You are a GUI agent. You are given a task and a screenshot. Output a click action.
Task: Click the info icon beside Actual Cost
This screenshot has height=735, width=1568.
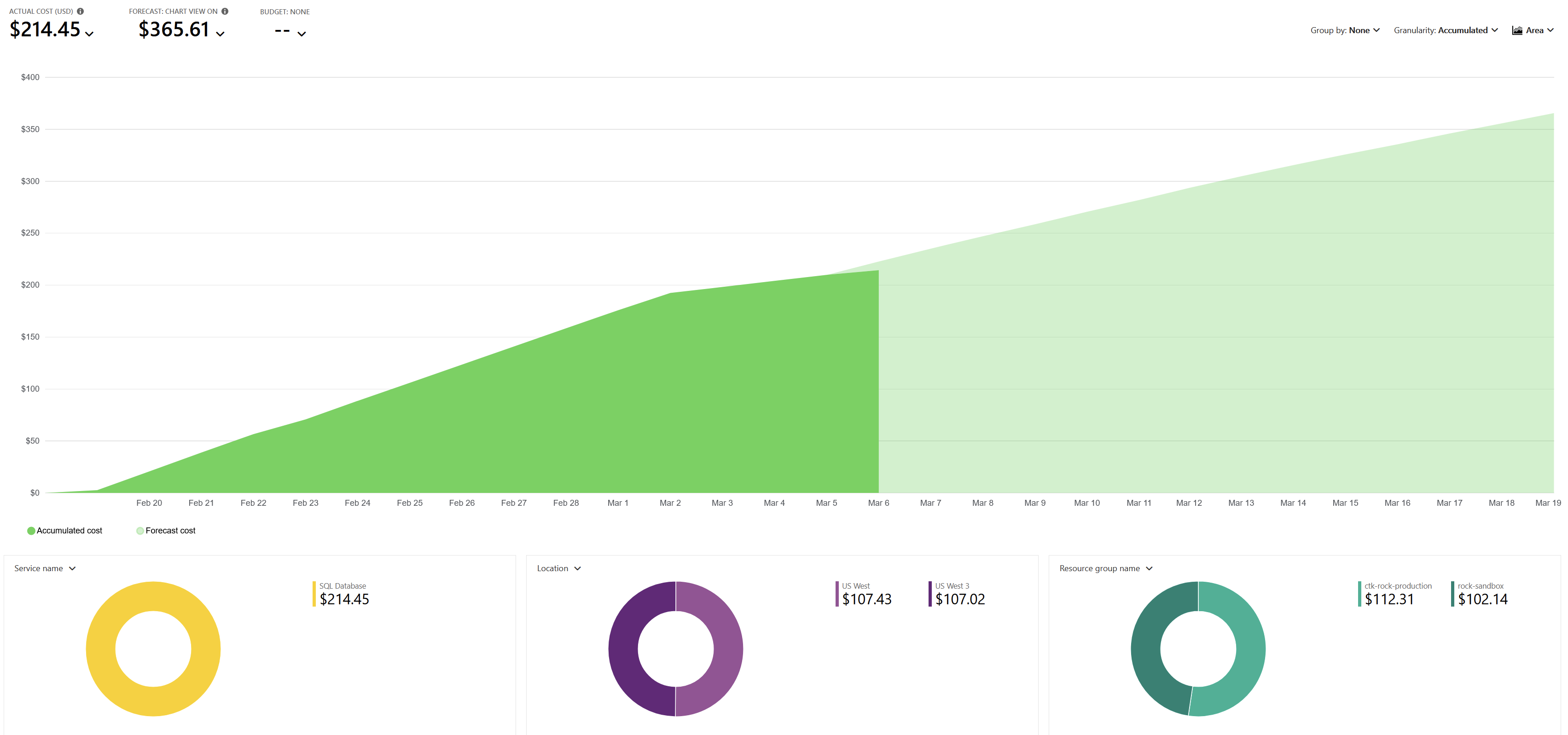tap(81, 12)
